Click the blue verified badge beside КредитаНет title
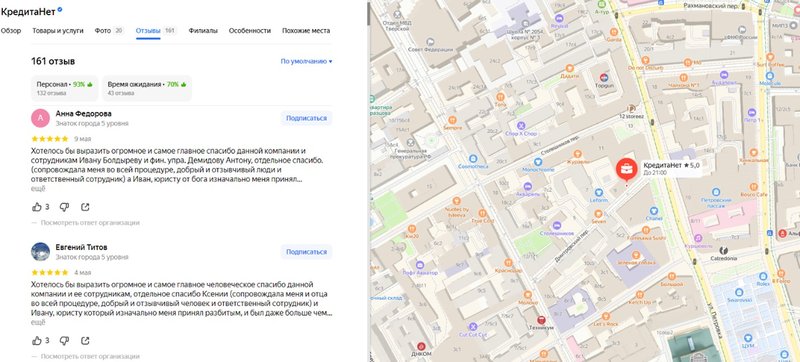800x362 pixels. tap(60, 10)
